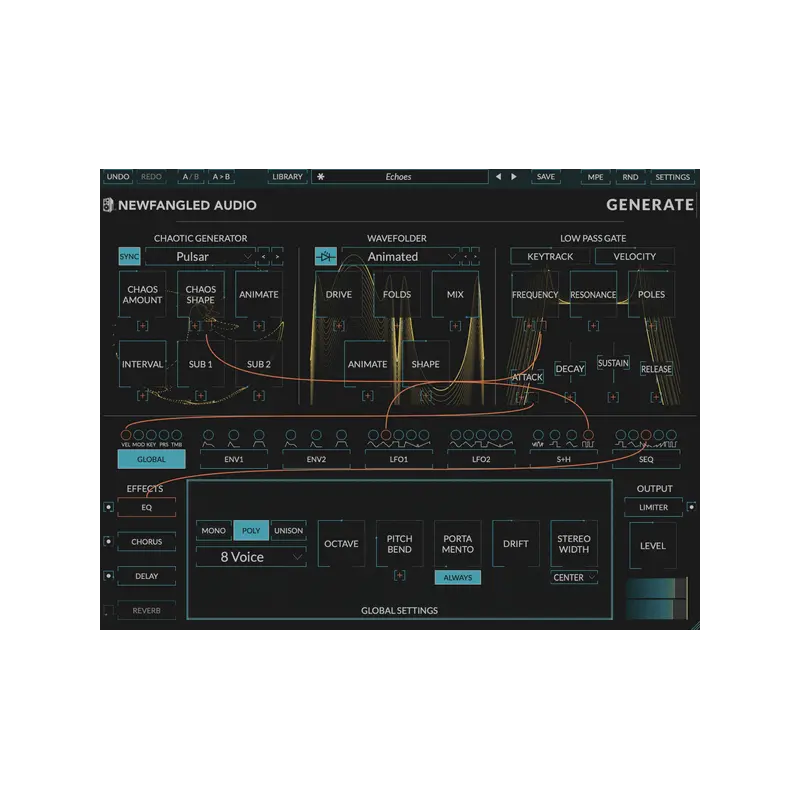Open the GLOBAL modulation tab
This screenshot has width=800, height=800.
click(x=152, y=459)
